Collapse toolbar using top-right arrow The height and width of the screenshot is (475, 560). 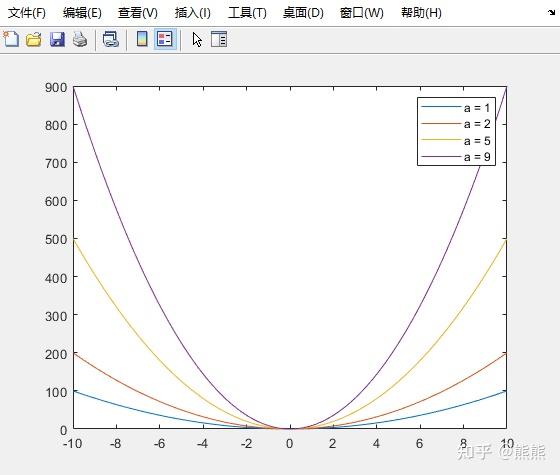pyautogui.click(x=551, y=12)
